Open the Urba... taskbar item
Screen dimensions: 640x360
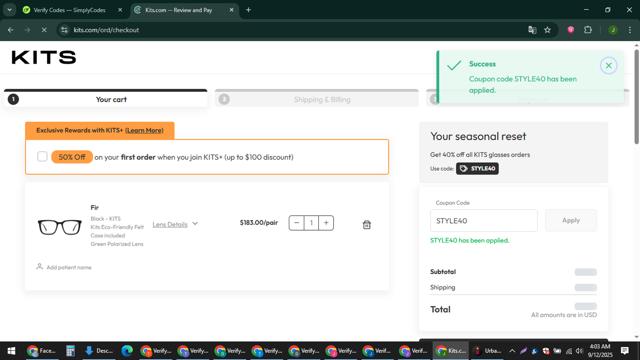click(487, 351)
